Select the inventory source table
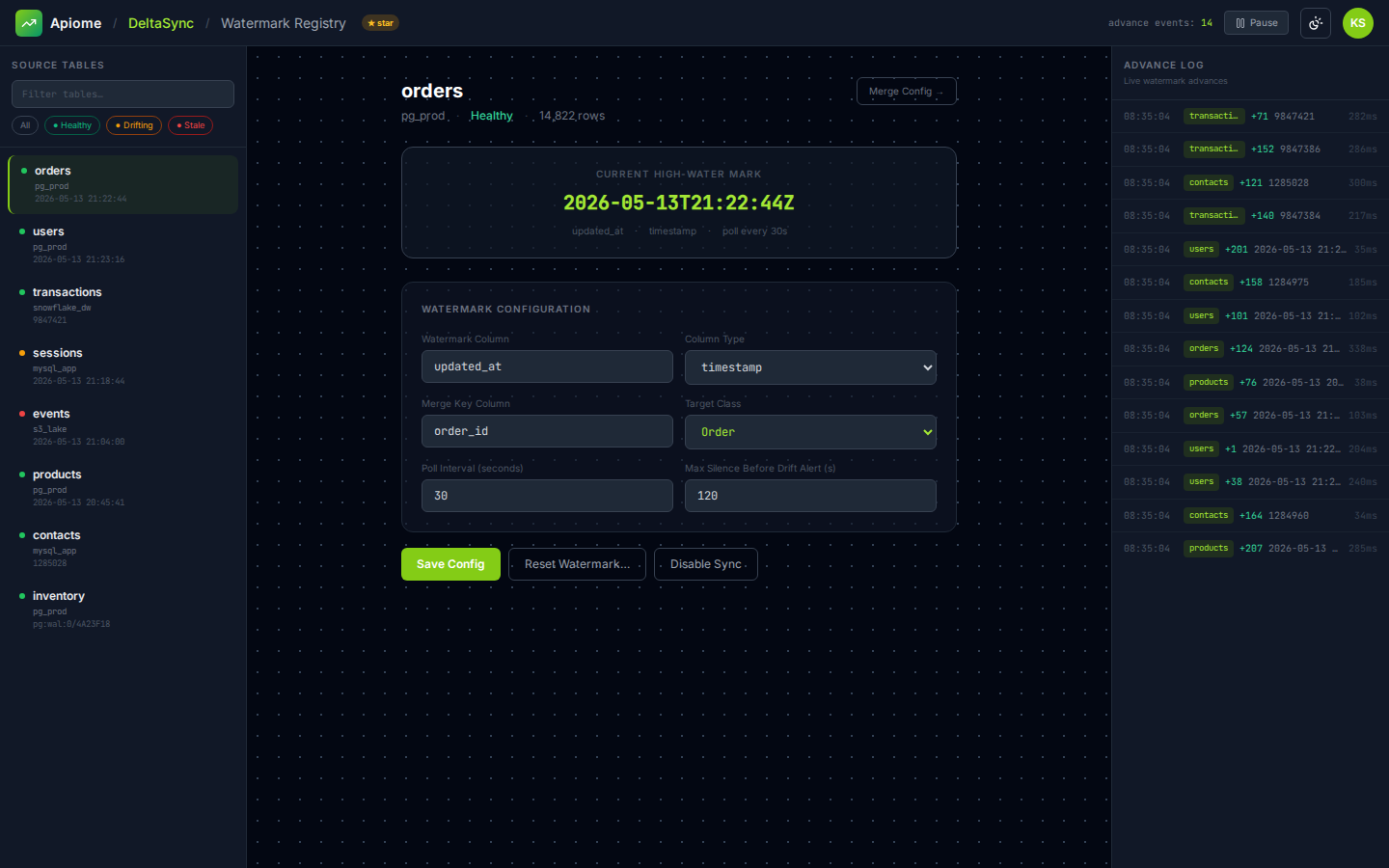 (123, 610)
